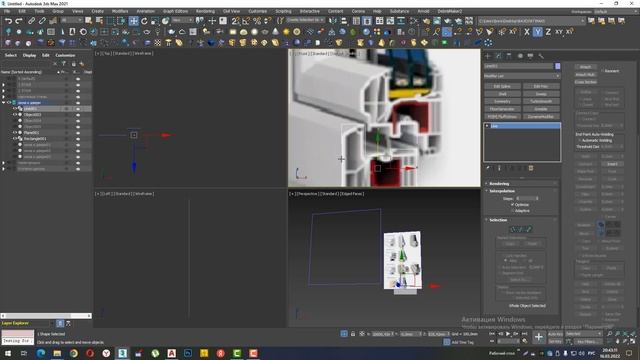640x360 pixels.
Task: Toggle the Angle Snap icon
Action: [x=246, y=21]
